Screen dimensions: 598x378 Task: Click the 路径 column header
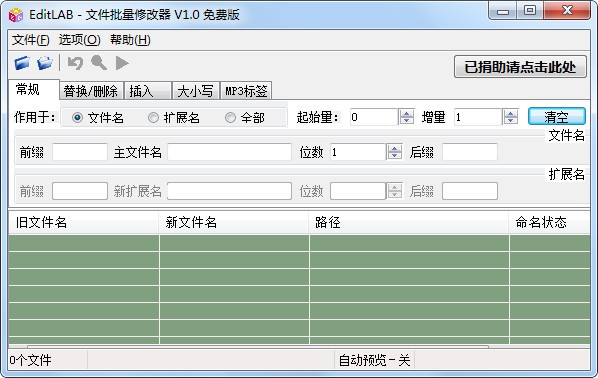(408, 222)
